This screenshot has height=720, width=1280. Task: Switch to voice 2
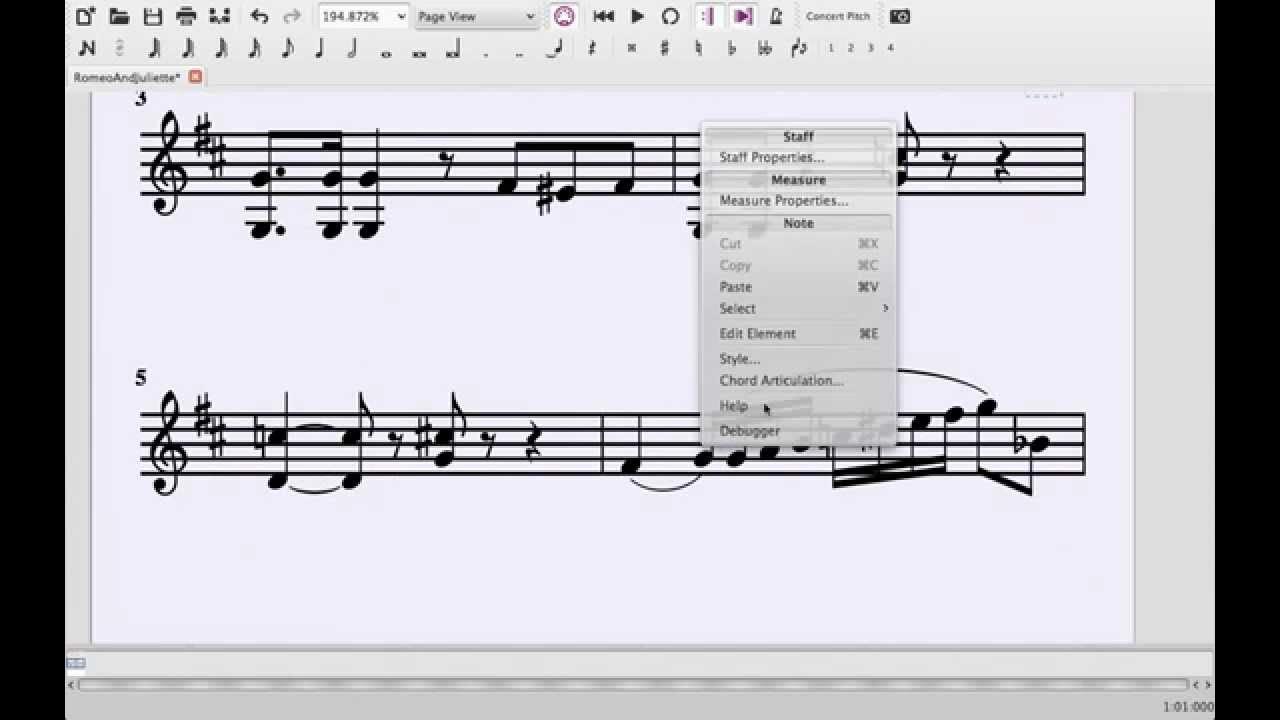[x=851, y=48]
